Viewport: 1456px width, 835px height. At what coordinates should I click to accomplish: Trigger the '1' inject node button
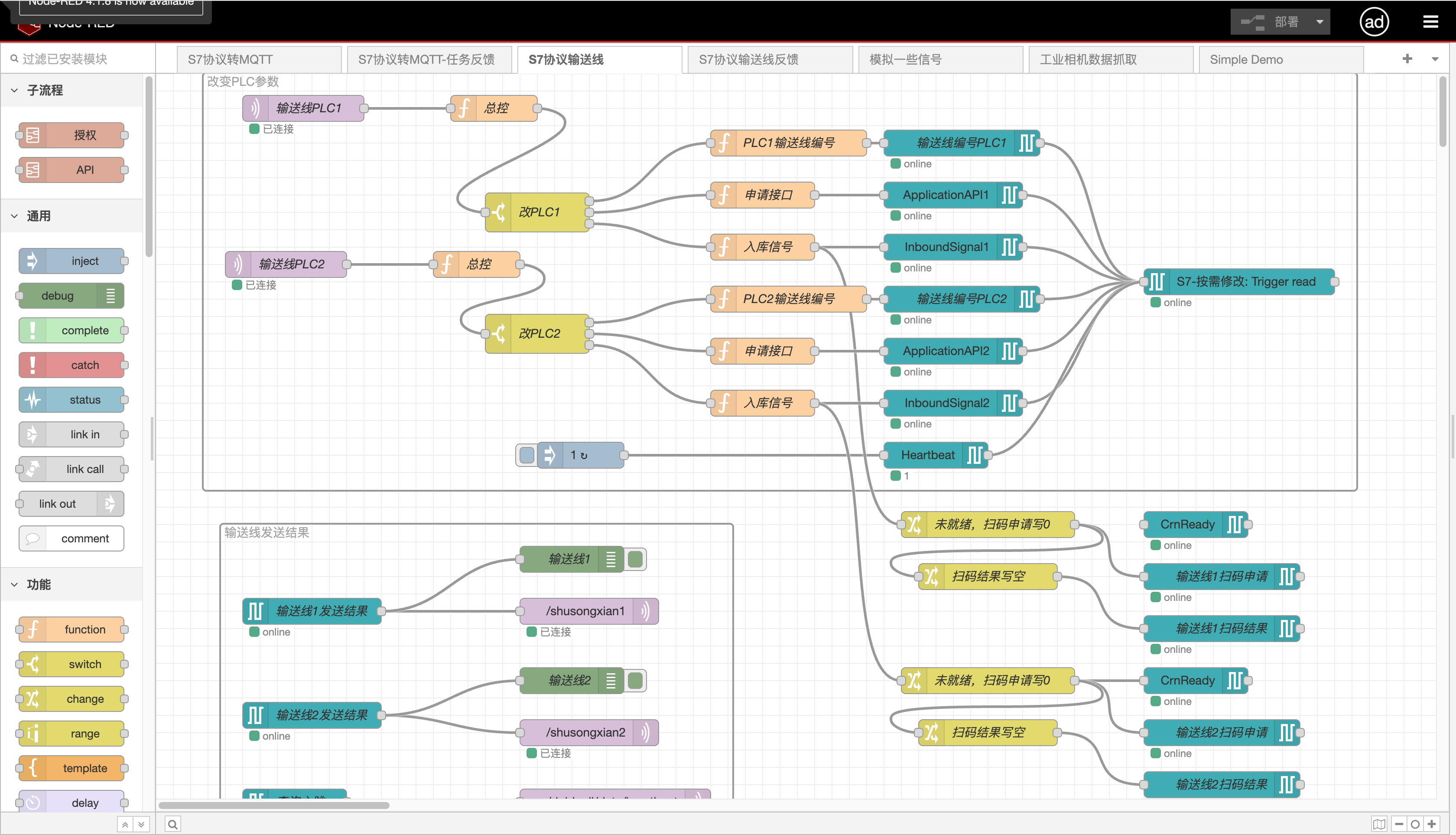point(527,455)
